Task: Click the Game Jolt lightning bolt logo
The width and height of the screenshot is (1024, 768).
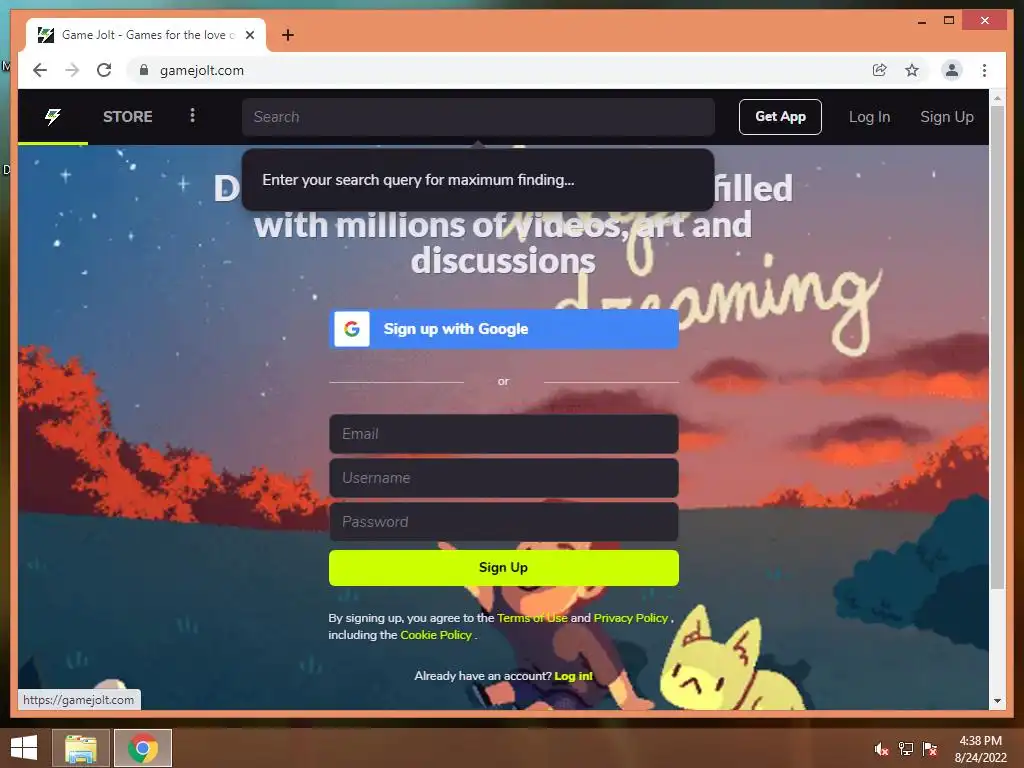Action: tap(53, 117)
